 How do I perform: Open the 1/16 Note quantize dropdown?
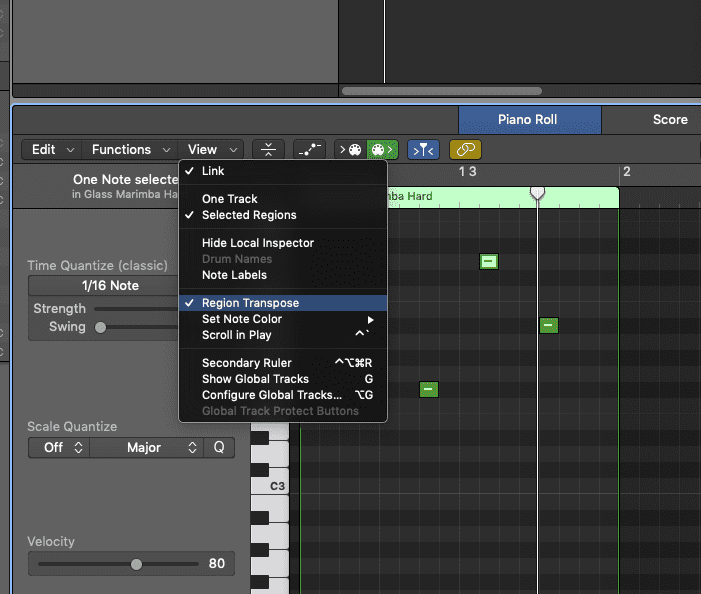tap(104, 286)
